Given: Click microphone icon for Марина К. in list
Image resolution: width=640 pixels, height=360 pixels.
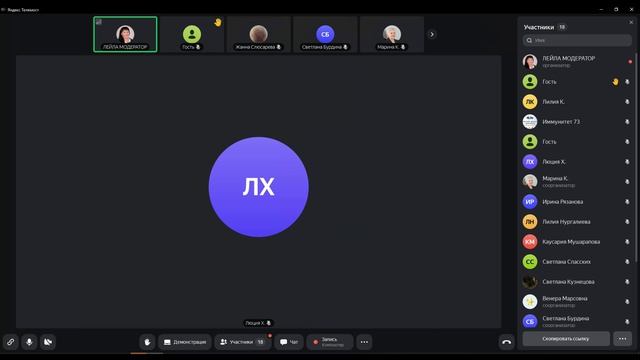Looking at the screenshot, I should [x=627, y=182].
